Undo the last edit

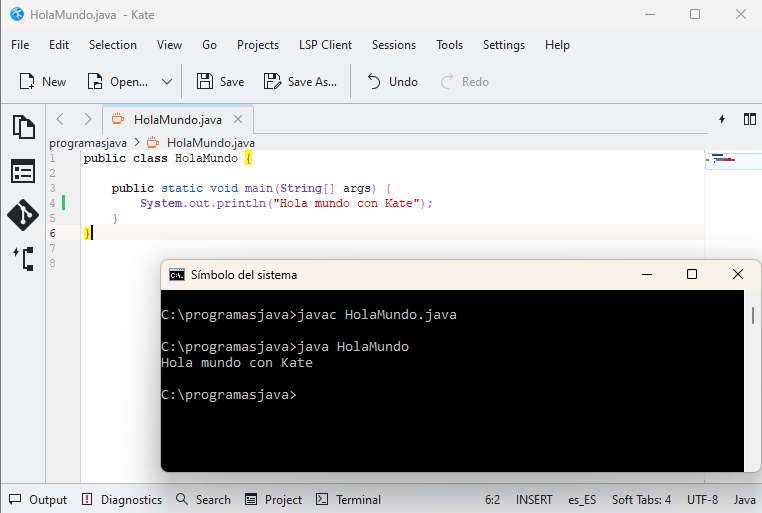click(x=392, y=82)
